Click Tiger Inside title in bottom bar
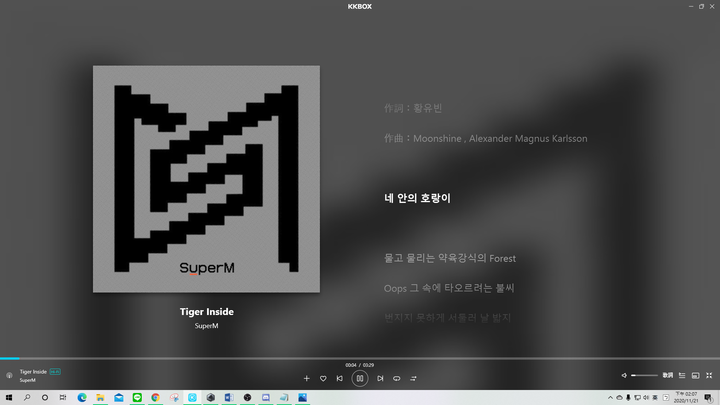This screenshot has width=720, height=405. point(33,371)
